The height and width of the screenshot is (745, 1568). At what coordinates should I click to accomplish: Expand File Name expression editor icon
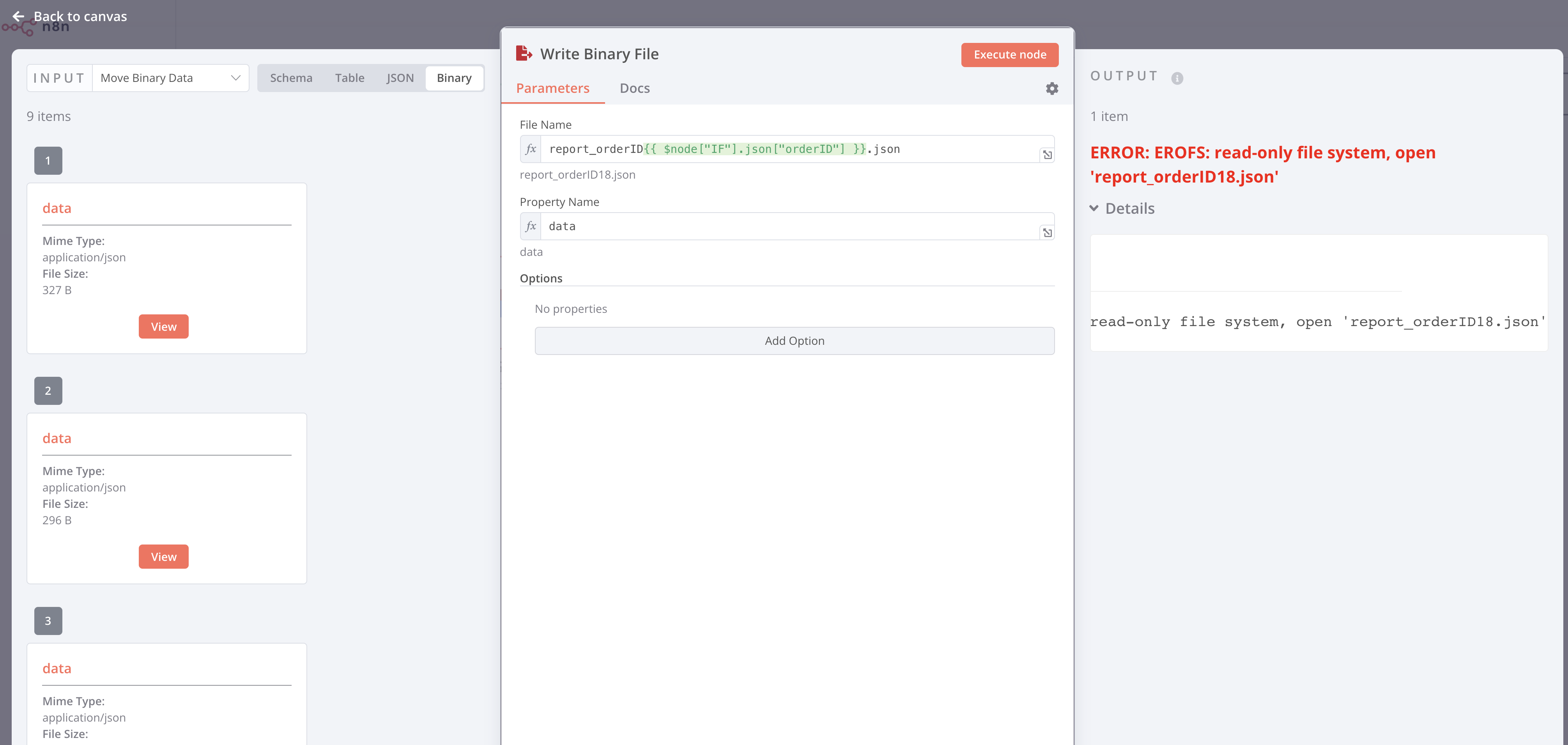pyautogui.click(x=1047, y=155)
